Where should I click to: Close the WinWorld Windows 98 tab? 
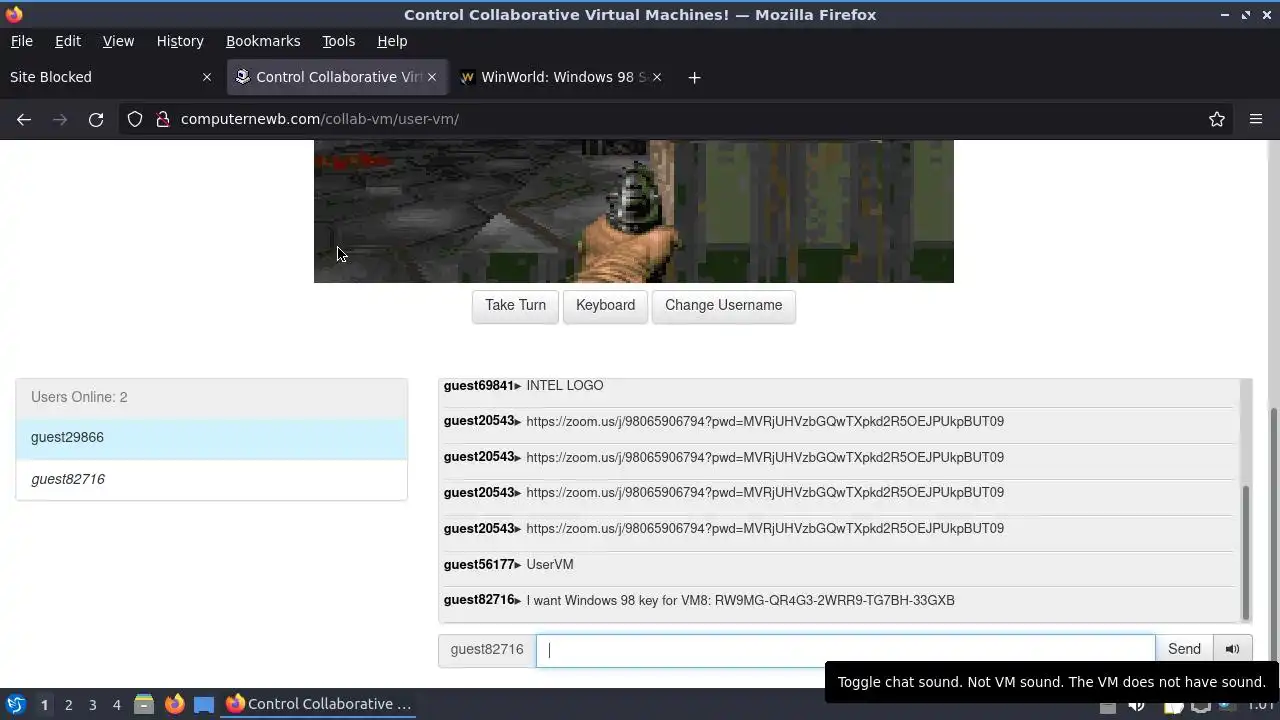pyautogui.click(x=657, y=77)
